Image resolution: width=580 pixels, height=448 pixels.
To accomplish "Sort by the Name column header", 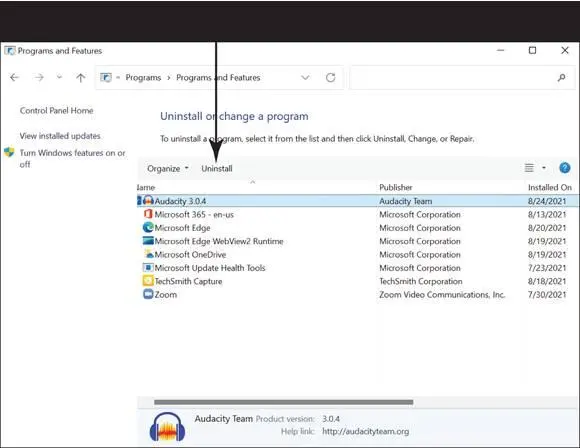I will pos(146,188).
